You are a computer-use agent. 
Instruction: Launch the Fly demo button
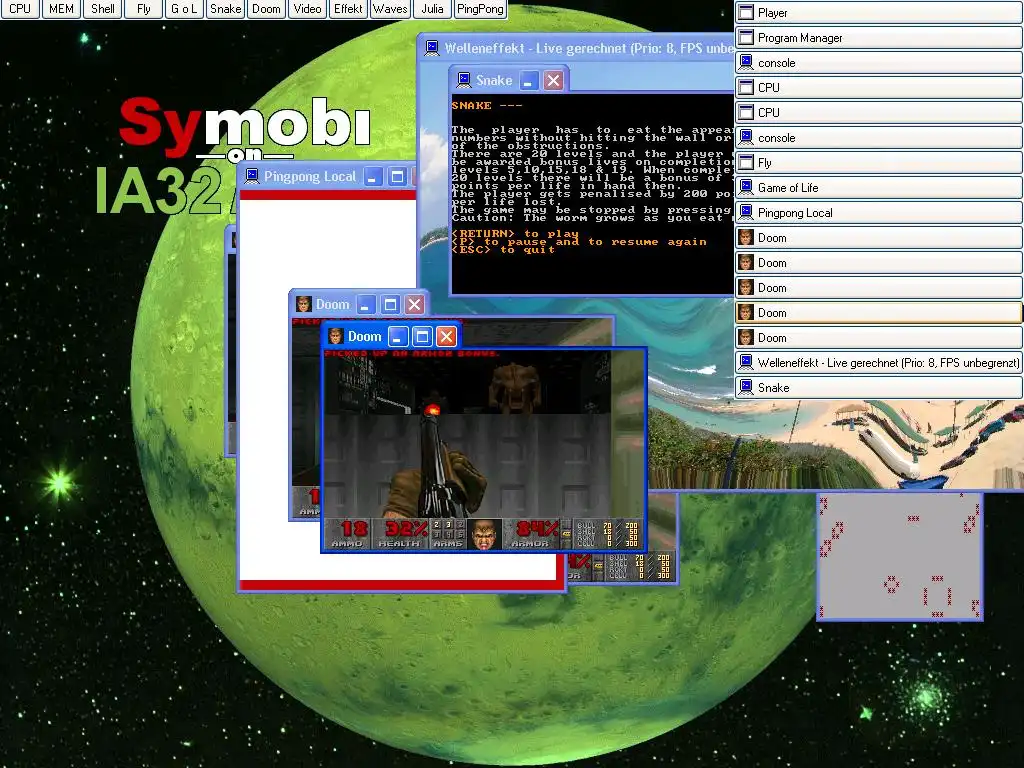[x=144, y=9]
